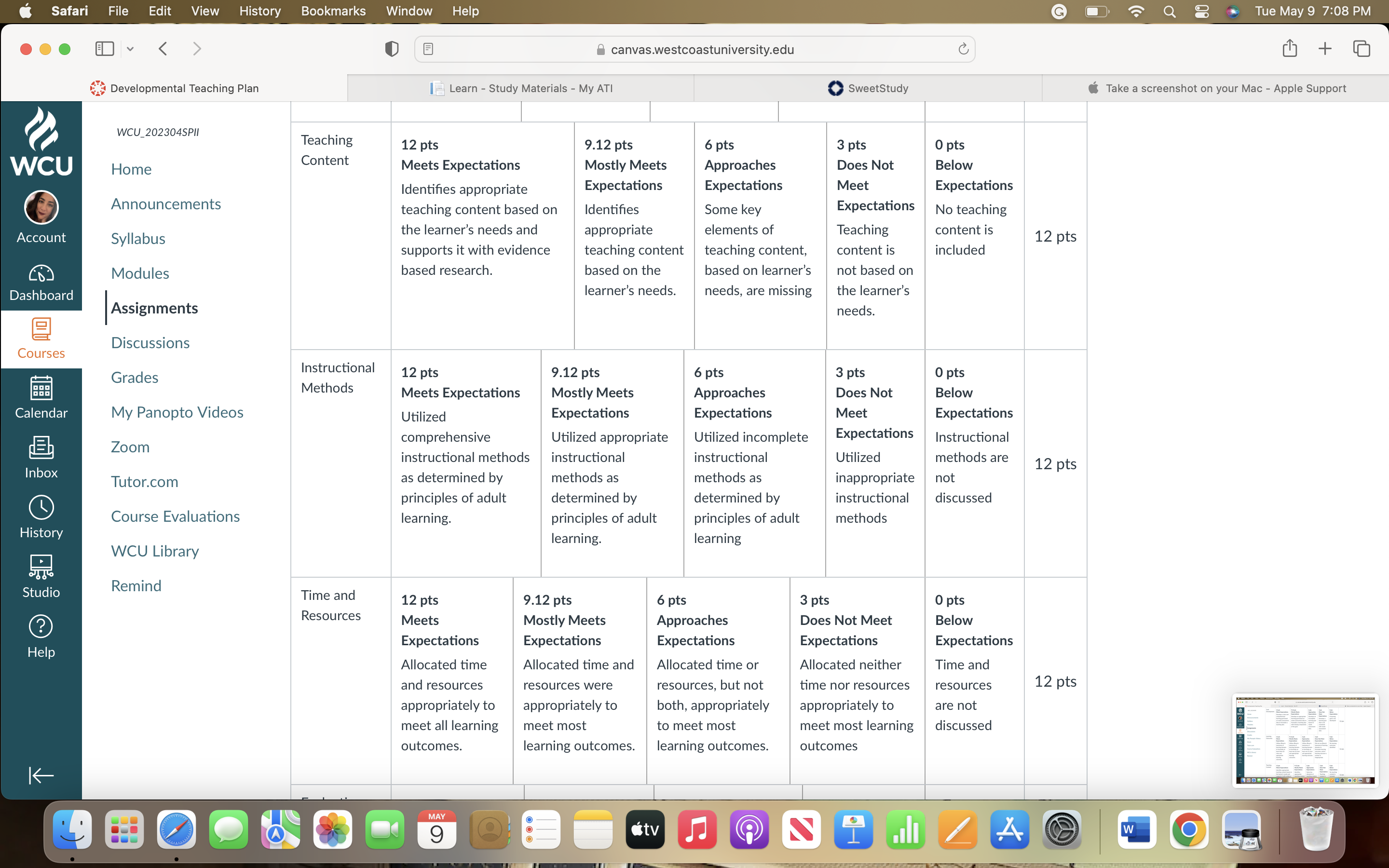
Task: Open the Syllabus course link
Action: click(x=138, y=239)
